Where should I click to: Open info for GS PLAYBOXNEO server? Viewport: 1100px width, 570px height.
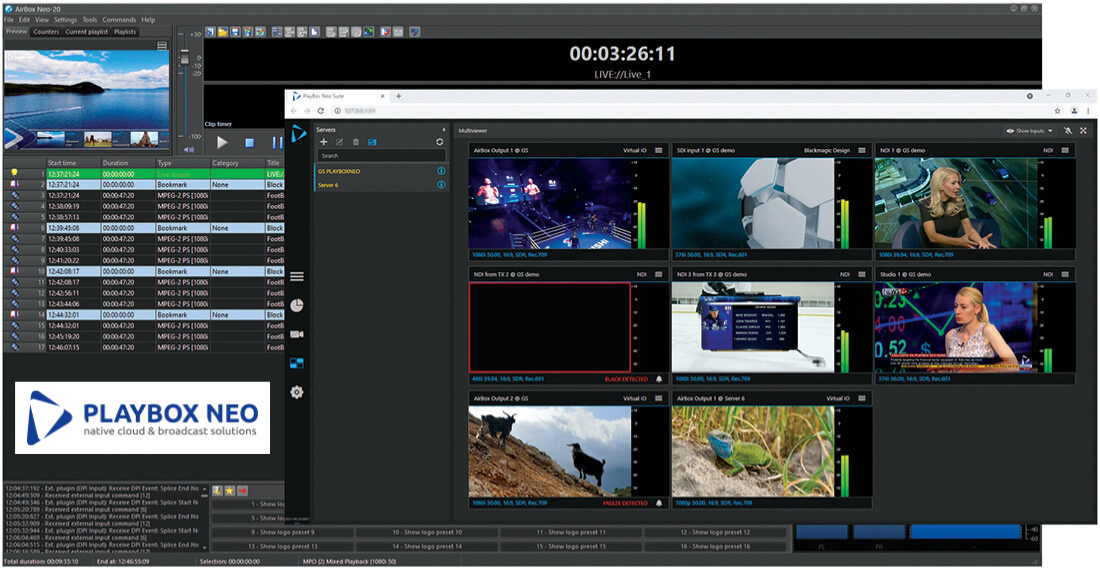(x=441, y=171)
